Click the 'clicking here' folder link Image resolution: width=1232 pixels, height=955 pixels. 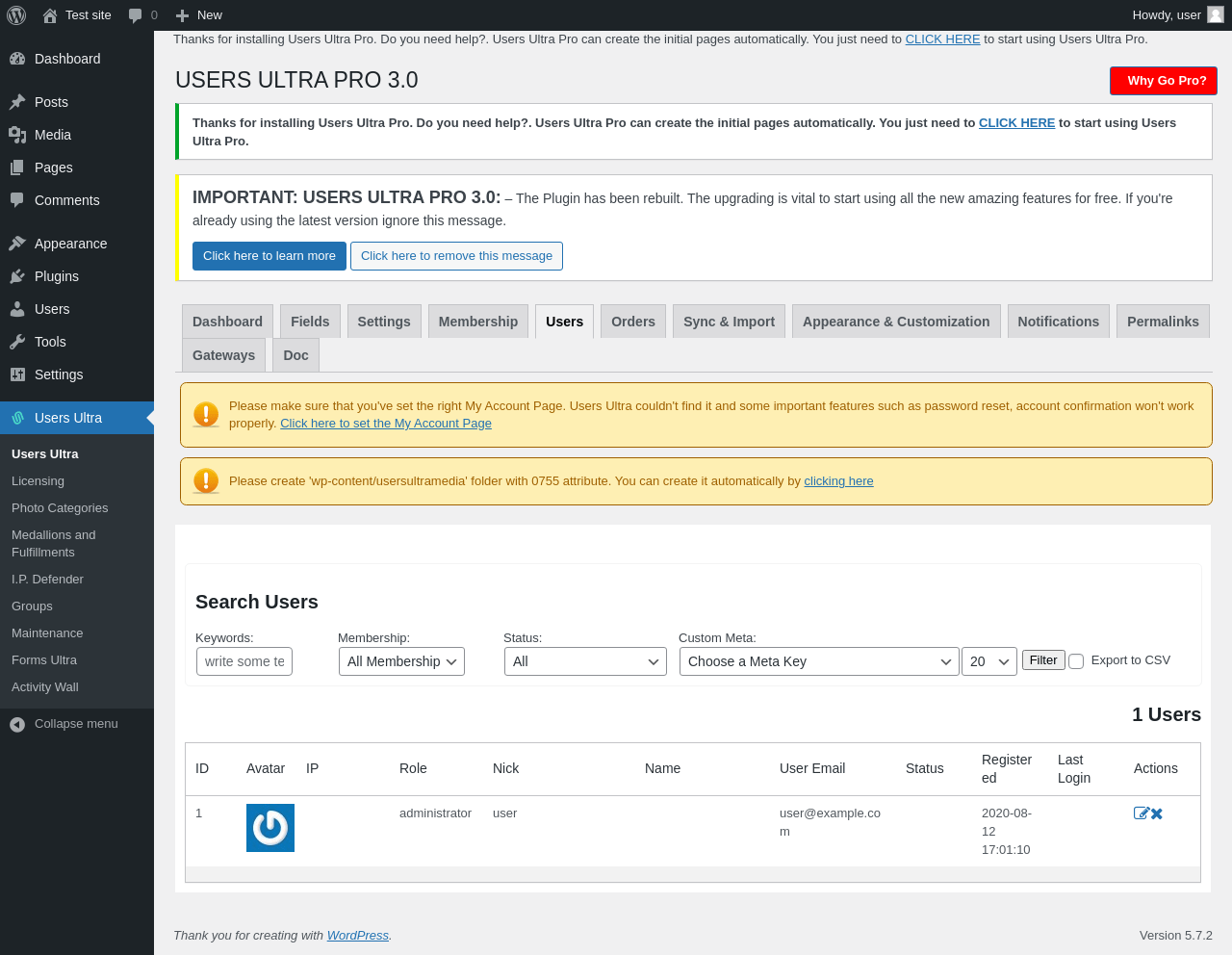click(x=838, y=481)
